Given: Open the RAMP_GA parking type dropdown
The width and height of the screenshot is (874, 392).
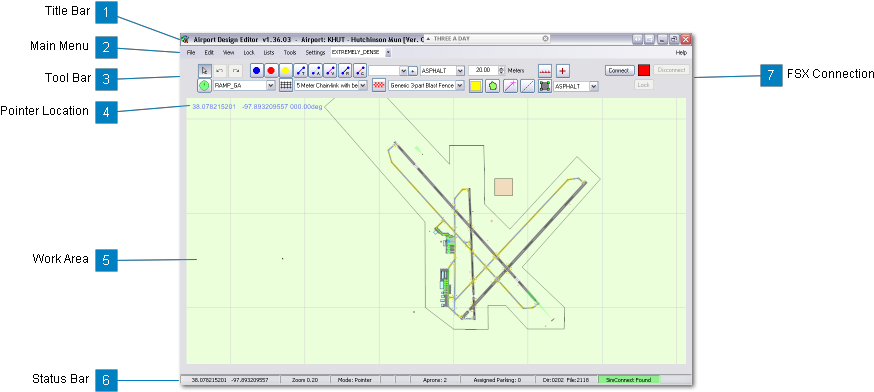Looking at the screenshot, I should click(x=271, y=85).
